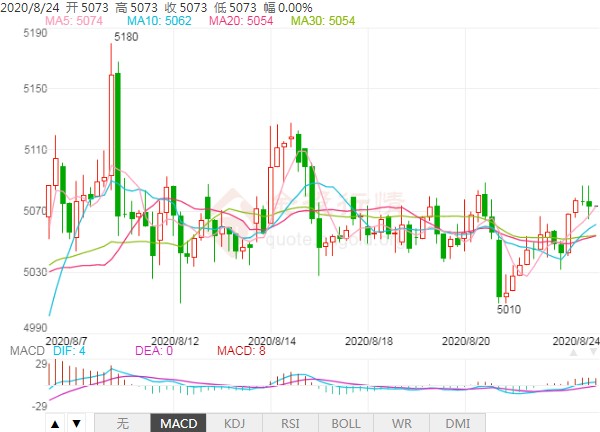The width and height of the screenshot is (600, 432).
Task: Click the DEA: 0 value label
Action: (x=154, y=350)
